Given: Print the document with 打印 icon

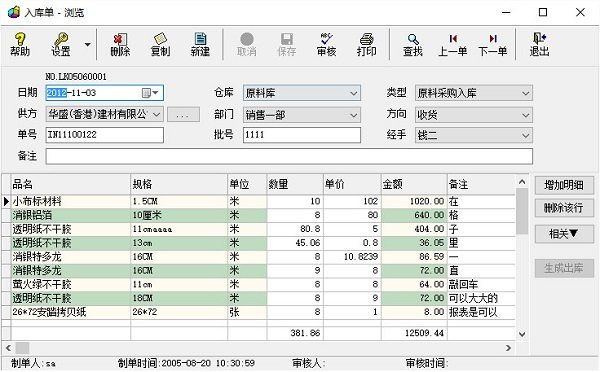Looking at the screenshot, I should point(366,44).
